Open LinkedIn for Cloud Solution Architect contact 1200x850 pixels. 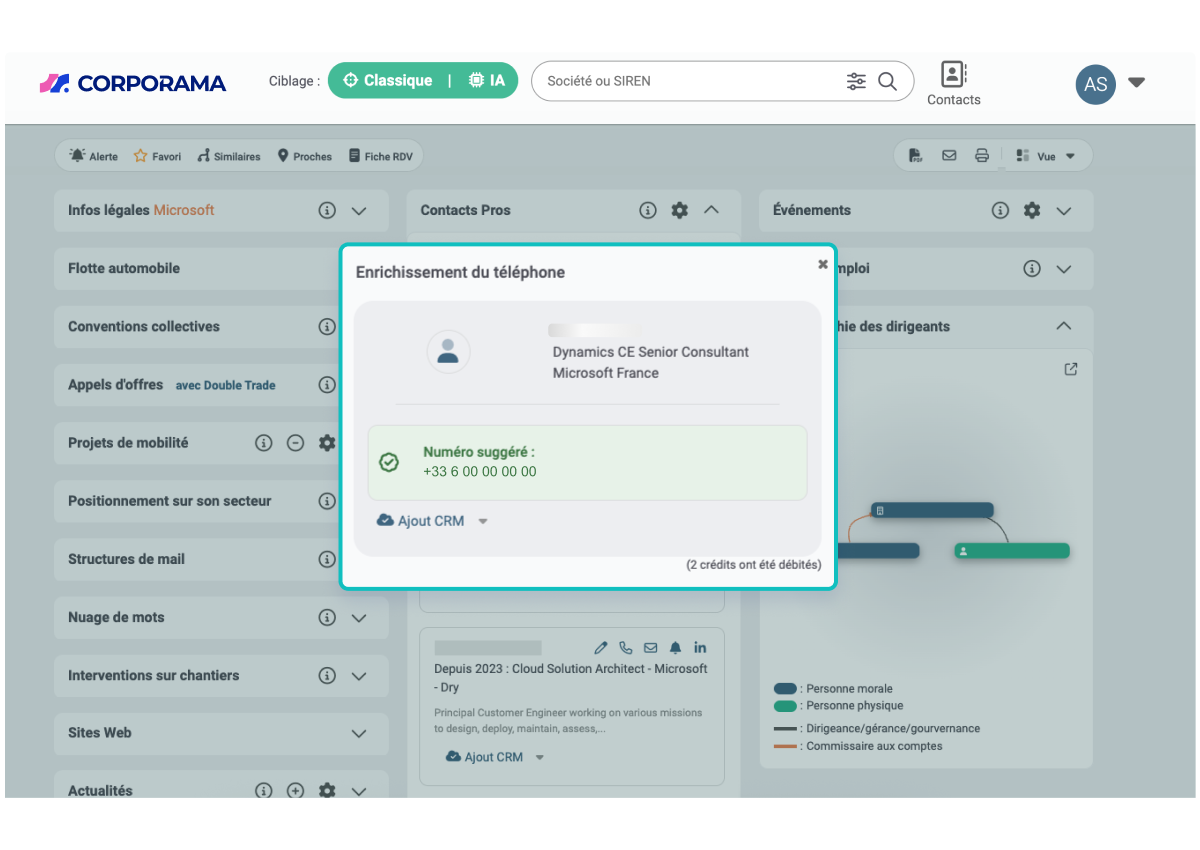[x=700, y=648]
